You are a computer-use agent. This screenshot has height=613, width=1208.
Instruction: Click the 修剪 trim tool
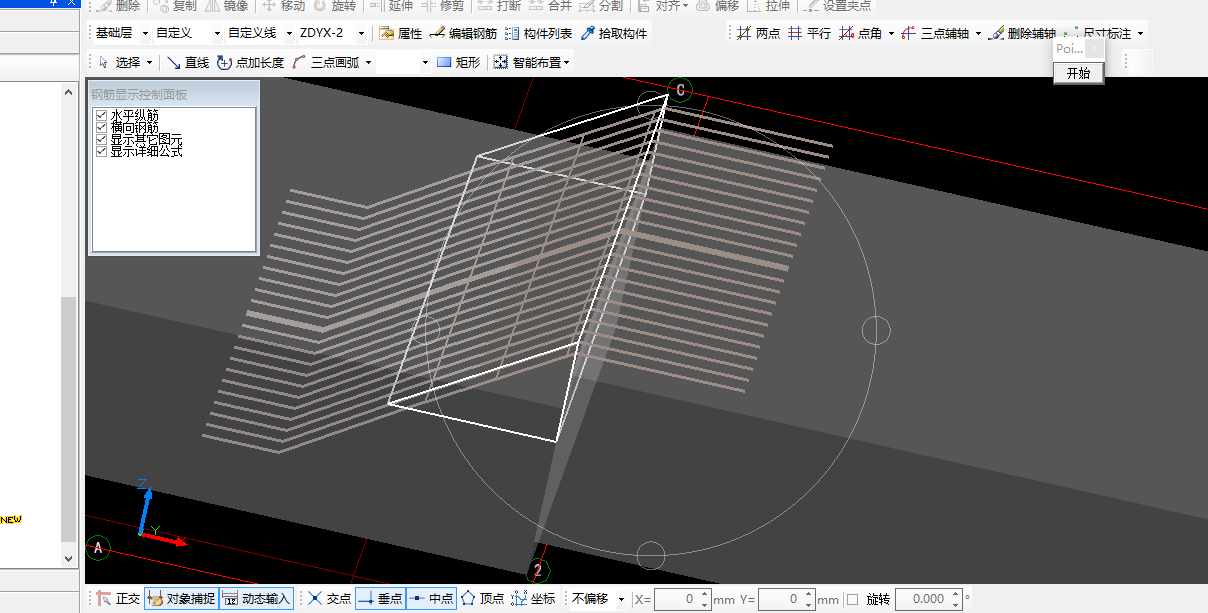coord(442,5)
